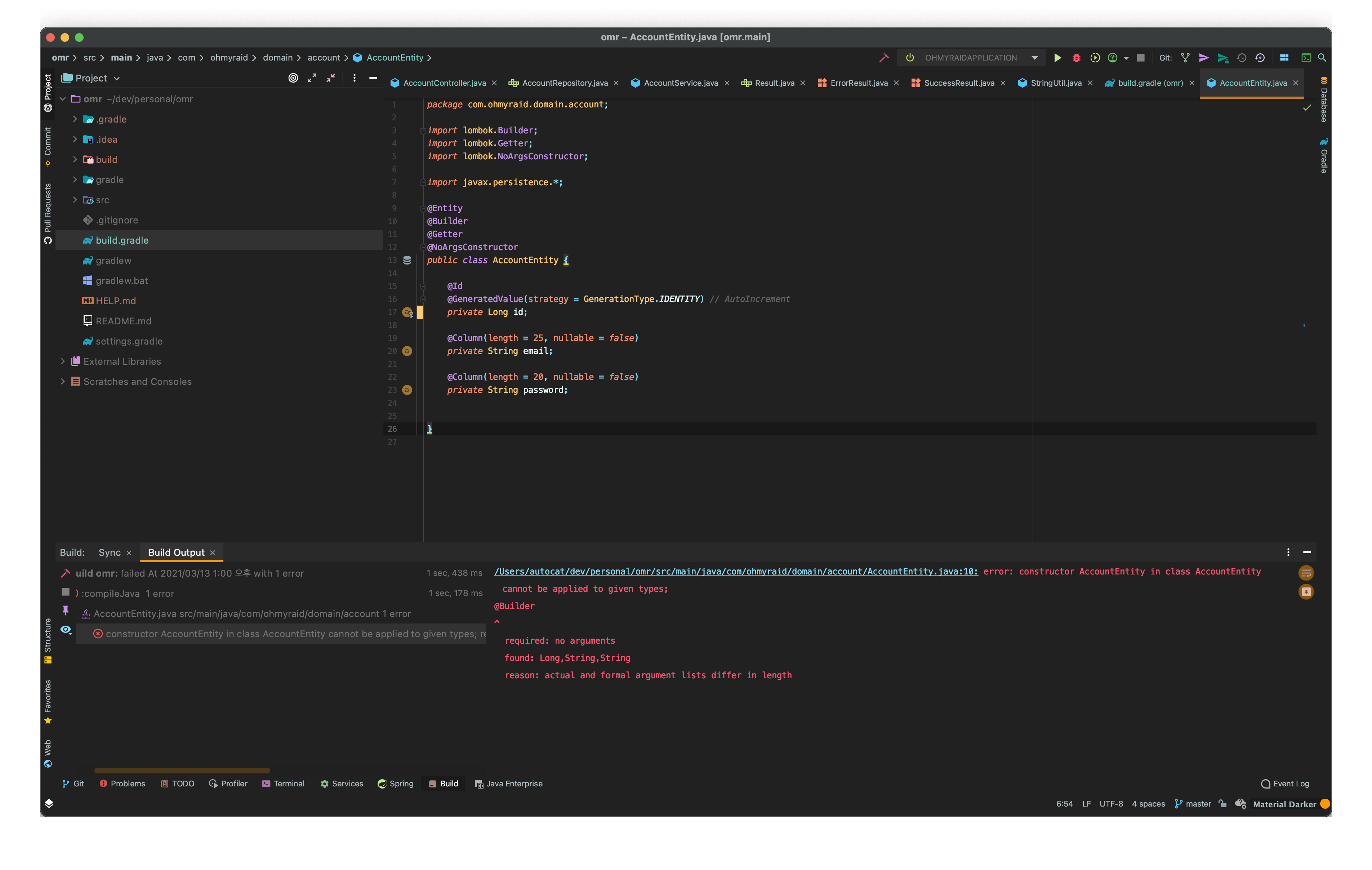Click the green Run button in toolbar

coord(1057,58)
